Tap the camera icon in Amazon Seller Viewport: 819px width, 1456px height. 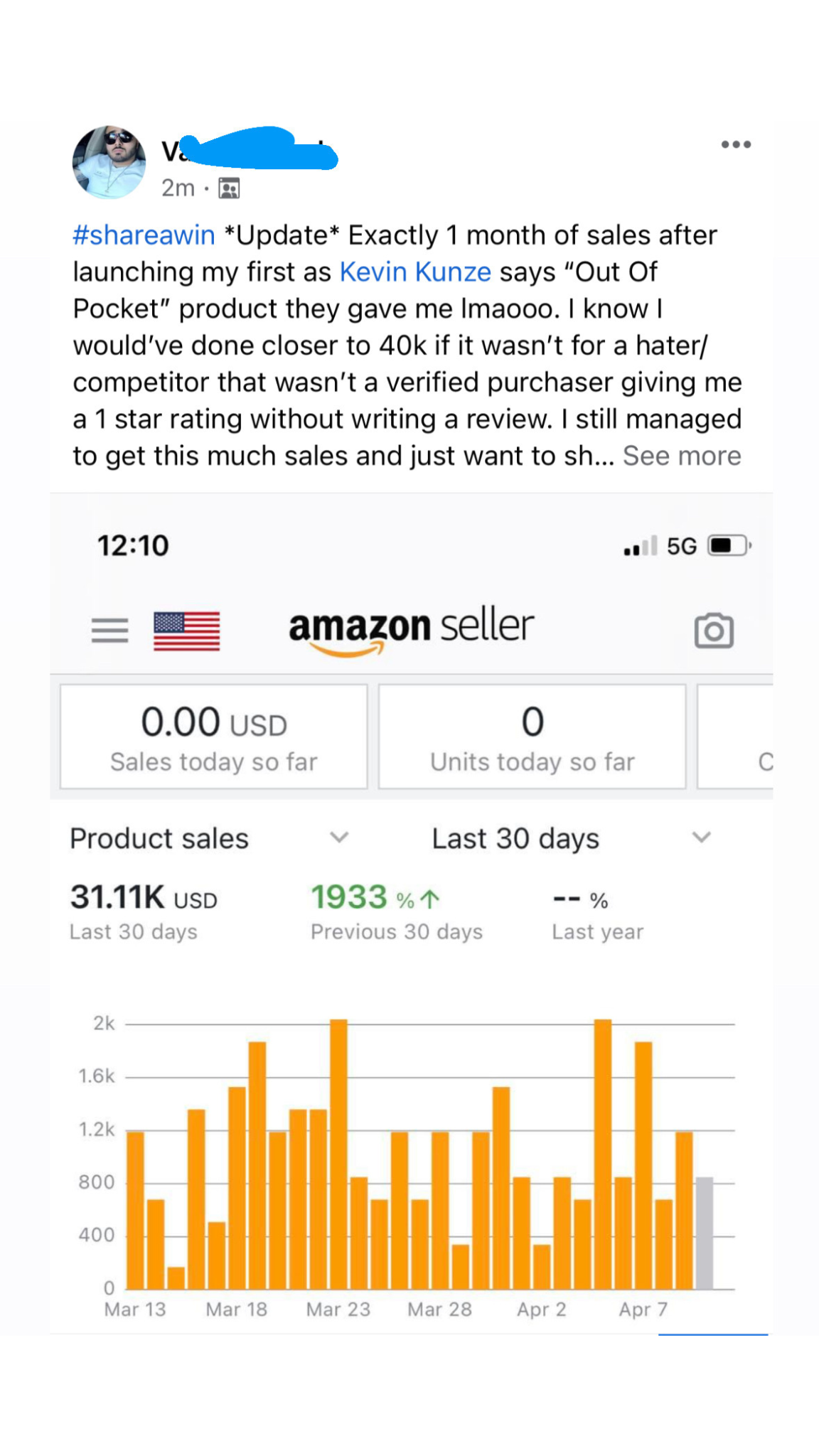713,631
